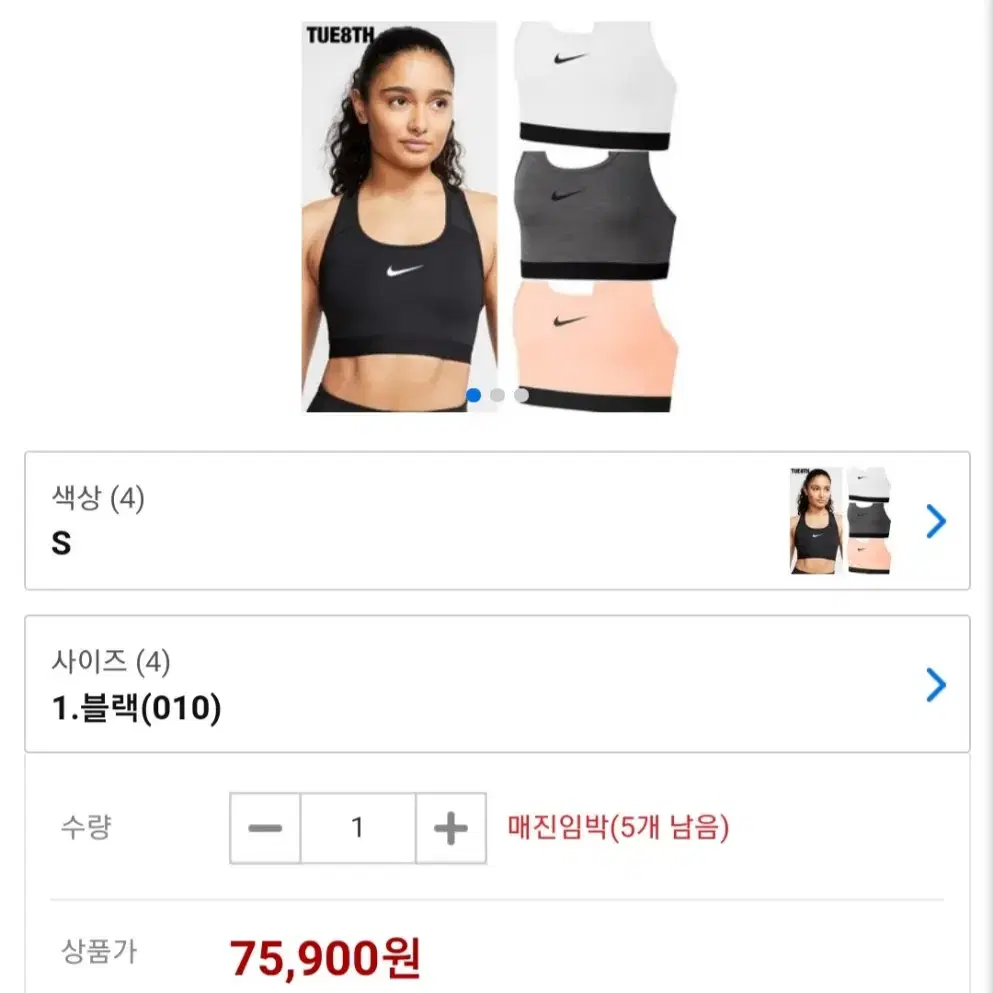The width and height of the screenshot is (993, 993).
Task: Select the second carousel dot indicator
Action: (497, 395)
